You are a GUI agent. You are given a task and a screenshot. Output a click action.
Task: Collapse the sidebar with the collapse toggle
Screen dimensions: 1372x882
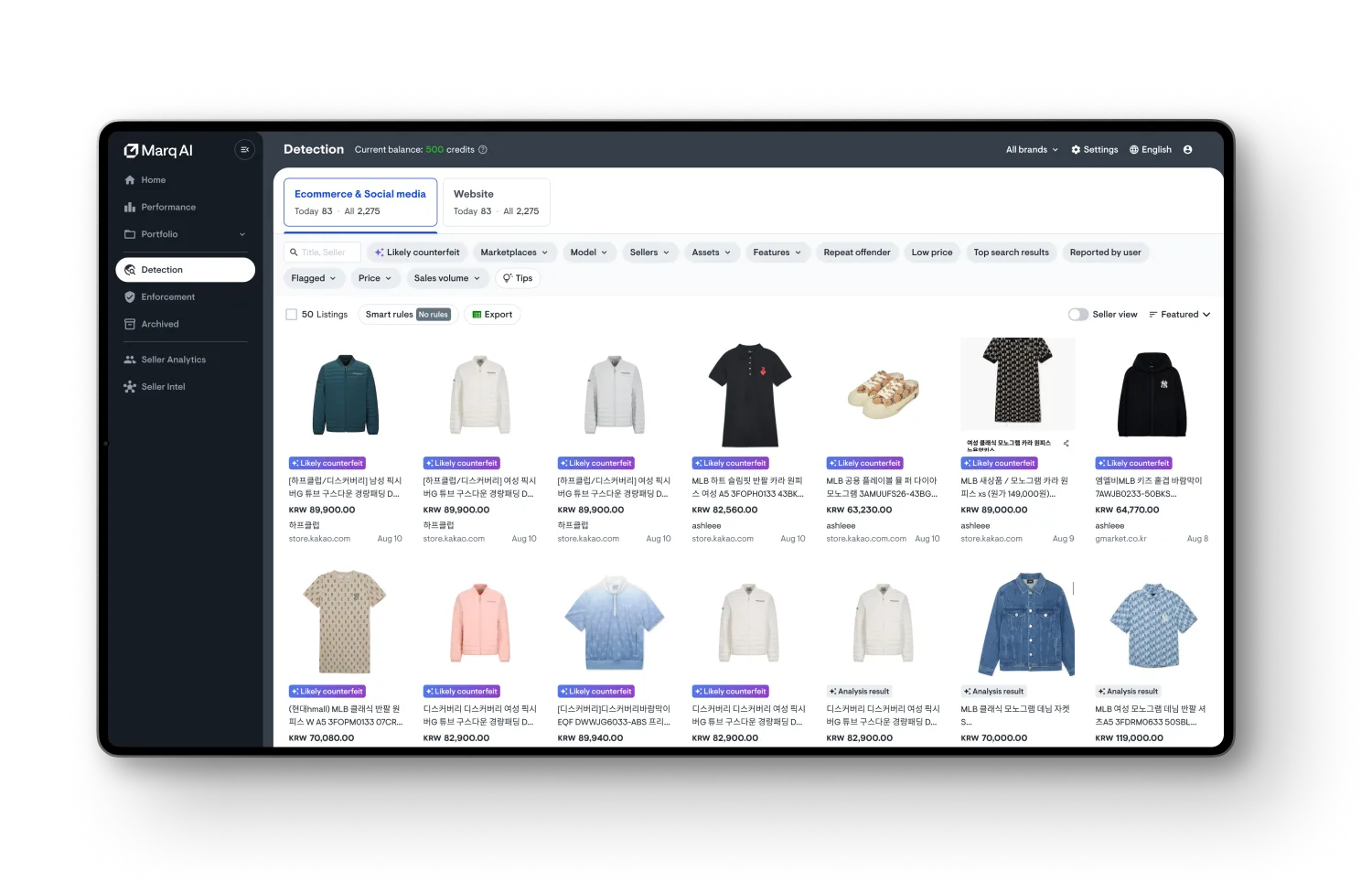coord(244,149)
